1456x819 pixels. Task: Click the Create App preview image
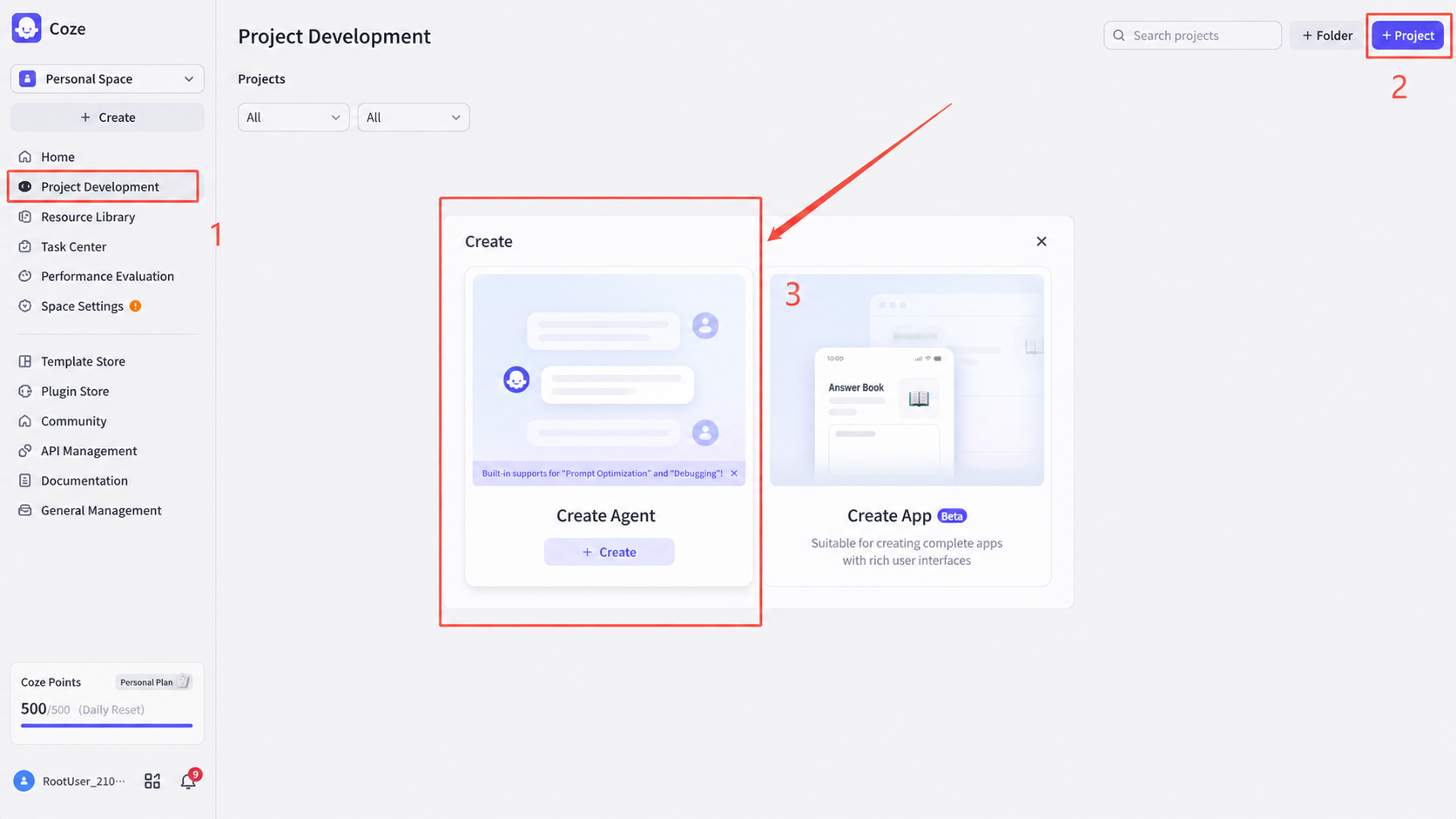907,380
